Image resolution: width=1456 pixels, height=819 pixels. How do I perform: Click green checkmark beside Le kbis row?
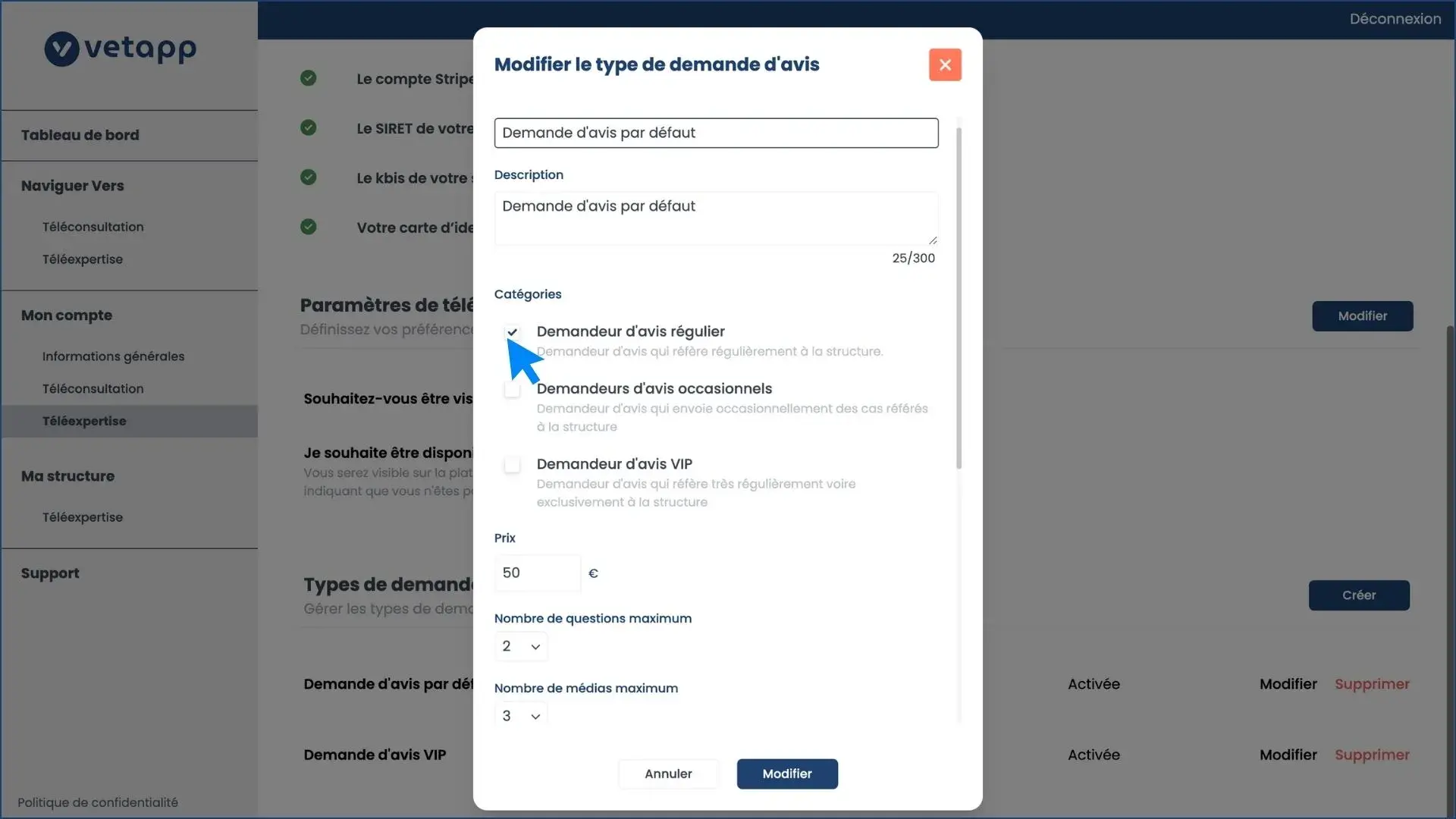tap(308, 177)
